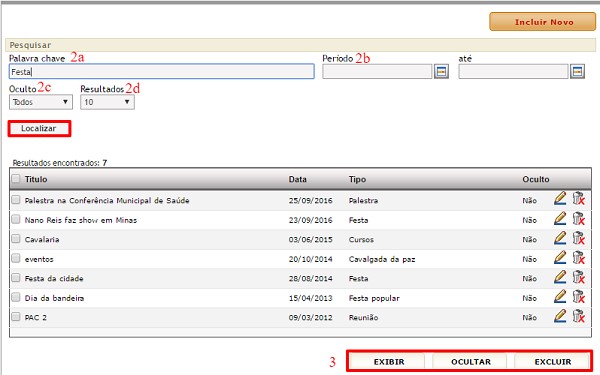This screenshot has height=375, width=600.
Task: Toggle select-all checkbox in Titulo header
Action: pyautogui.click(x=16, y=179)
